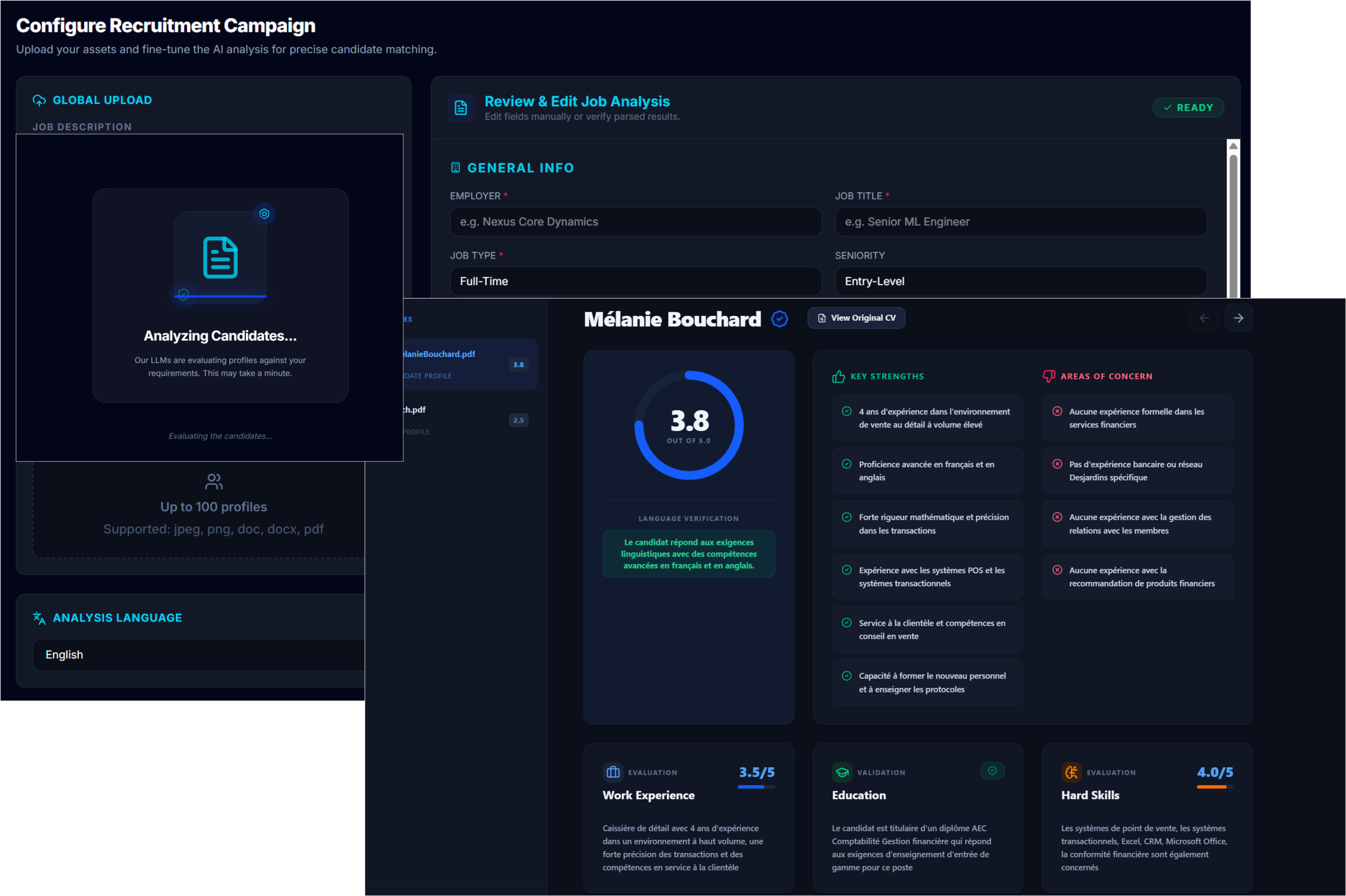
Task: Open the Analysis Language dropdown set to English
Action: [x=198, y=655]
